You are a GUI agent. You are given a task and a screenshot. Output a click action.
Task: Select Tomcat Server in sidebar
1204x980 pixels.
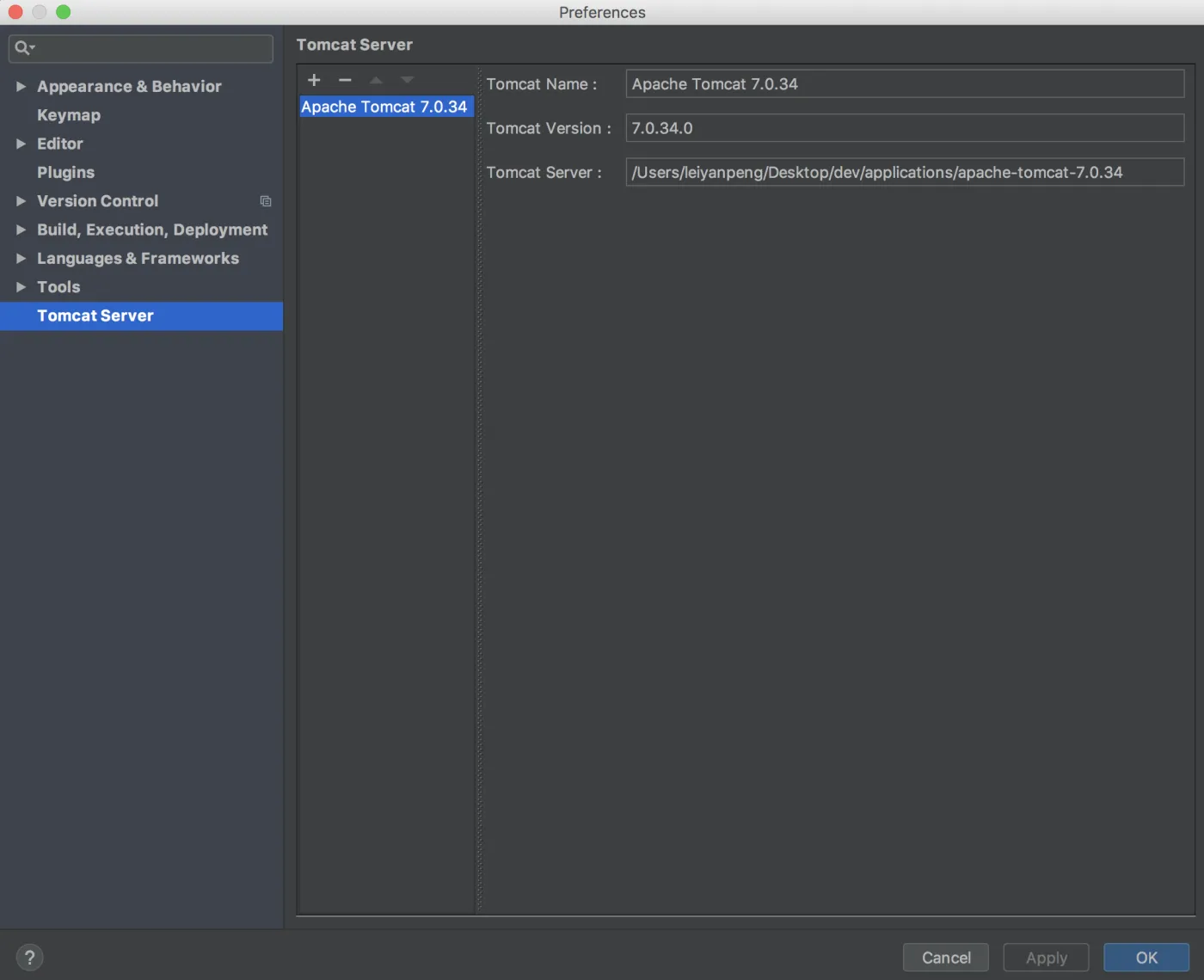95,315
